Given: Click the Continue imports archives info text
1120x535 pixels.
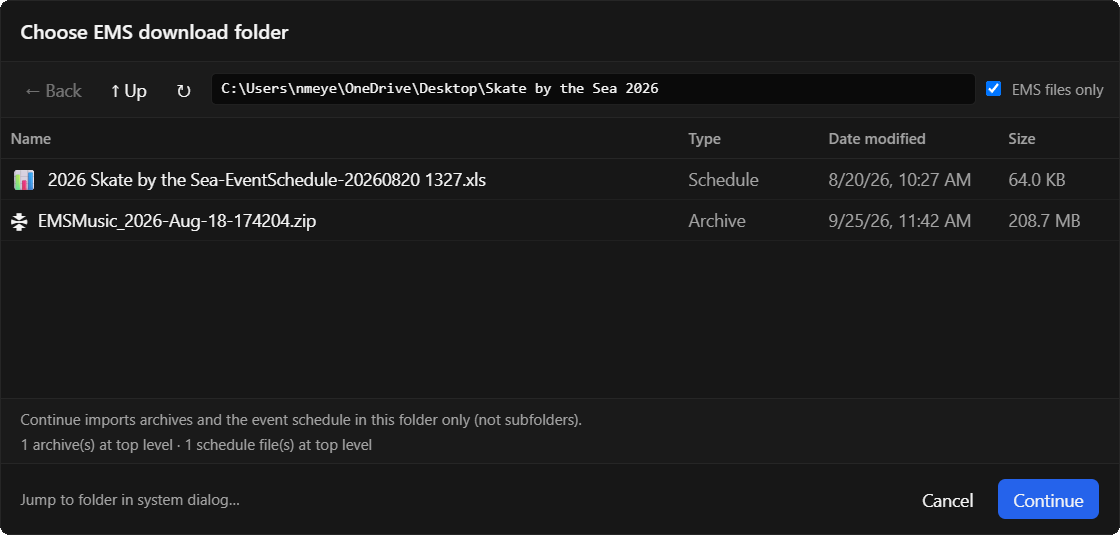Looking at the screenshot, I should coord(301,420).
